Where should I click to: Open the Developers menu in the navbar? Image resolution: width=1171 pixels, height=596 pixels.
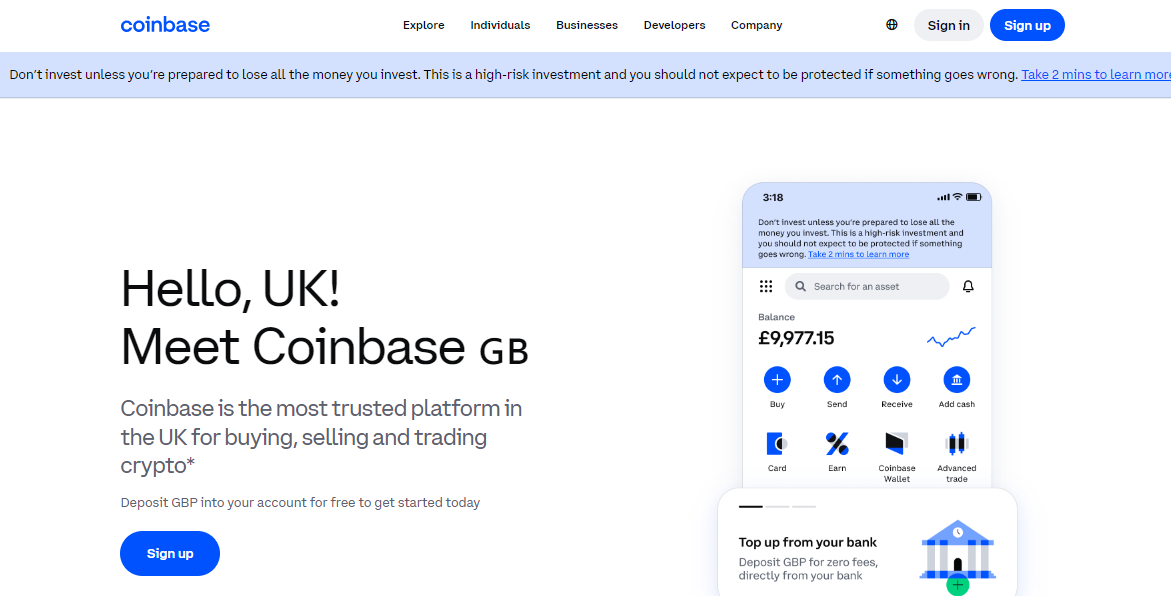(x=674, y=25)
